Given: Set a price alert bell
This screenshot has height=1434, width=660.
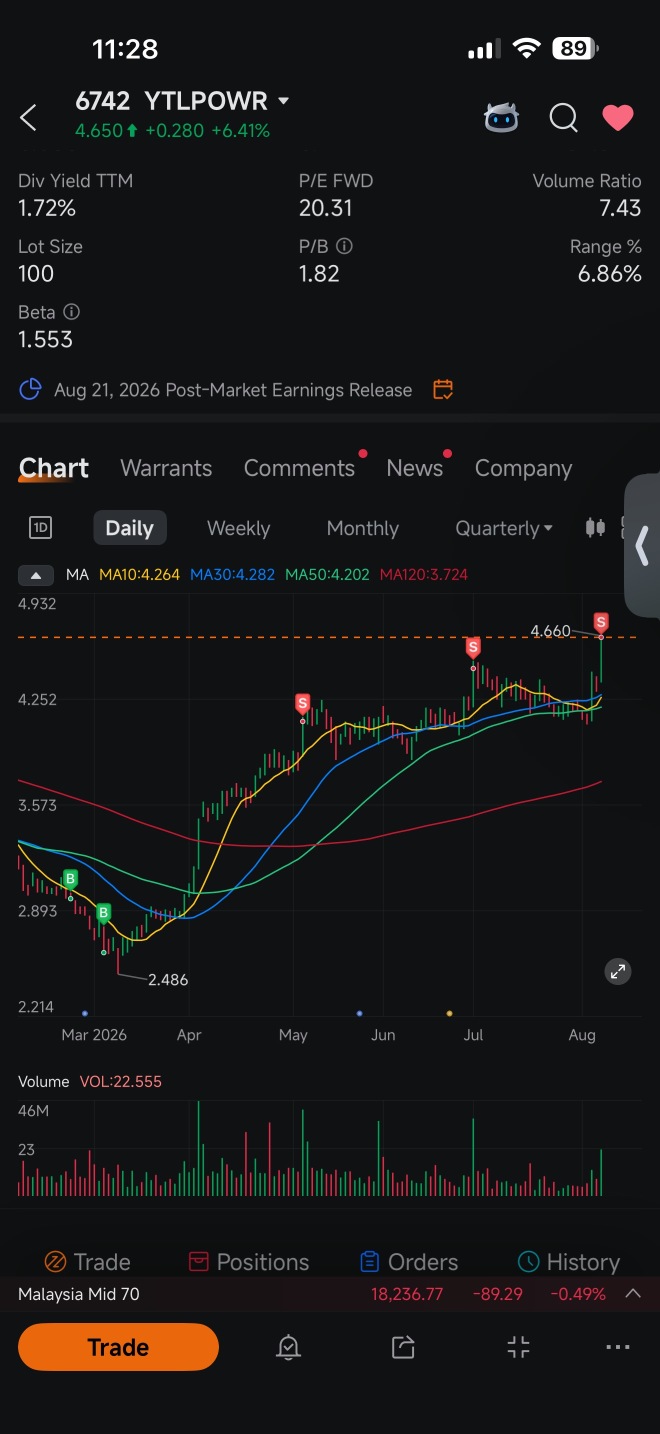Looking at the screenshot, I should point(288,1348).
